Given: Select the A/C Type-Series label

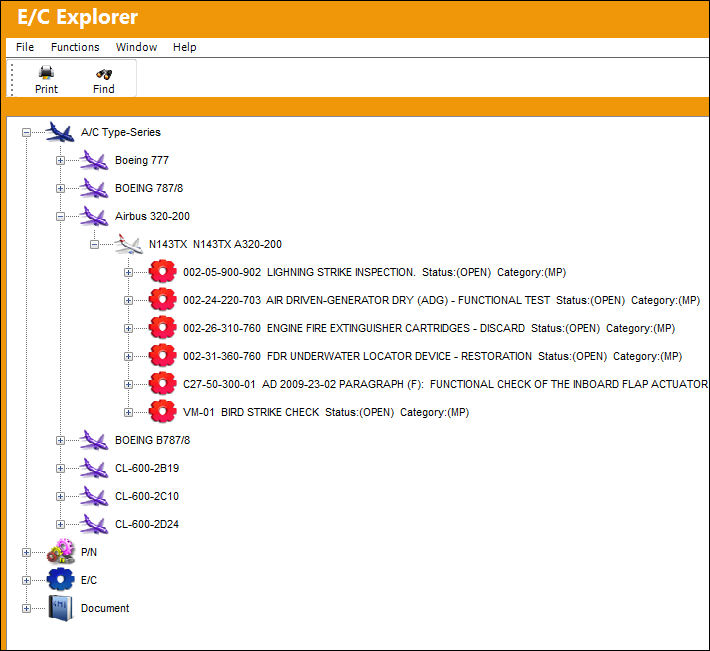Looking at the screenshot, I should click(121, 132).
